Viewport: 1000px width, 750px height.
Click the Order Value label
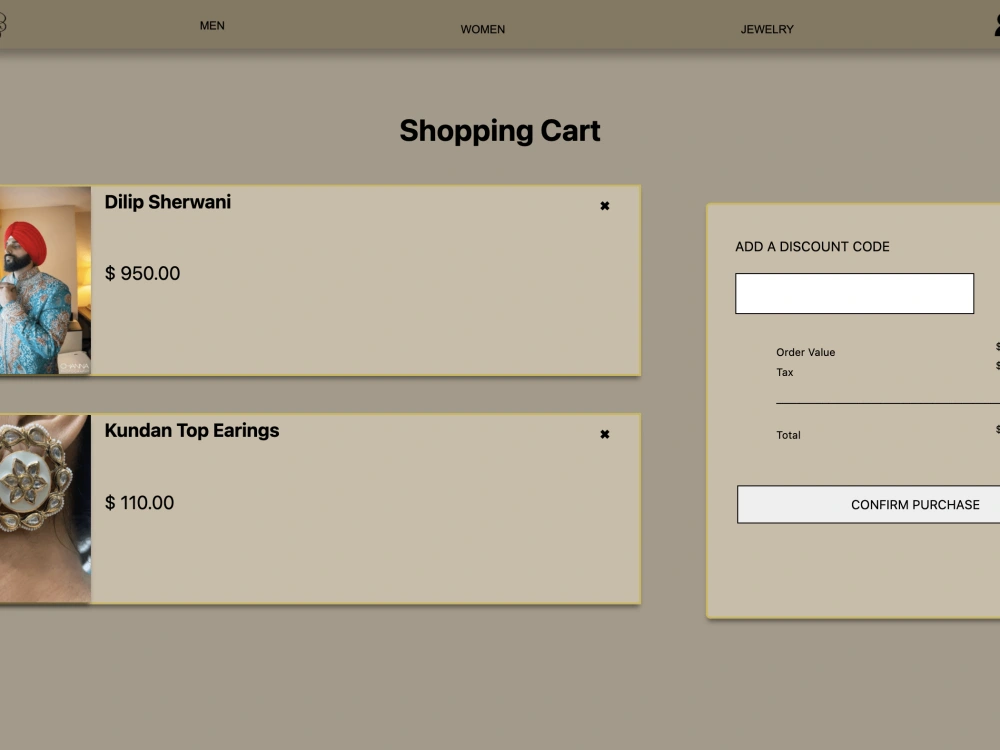pyautogui.click(x=805, y=352)
